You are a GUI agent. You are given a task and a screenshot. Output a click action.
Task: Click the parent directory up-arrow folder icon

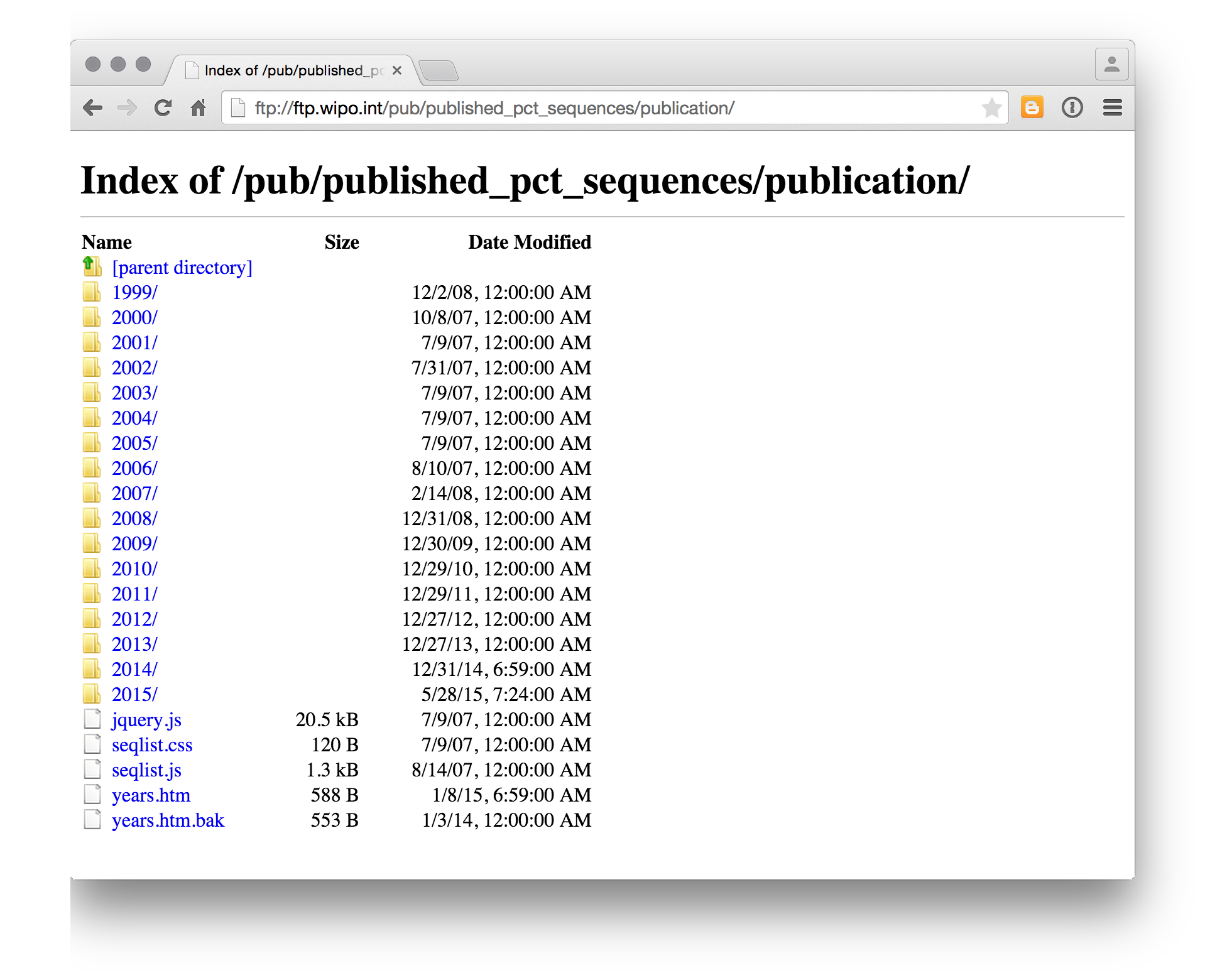point(92,266)
